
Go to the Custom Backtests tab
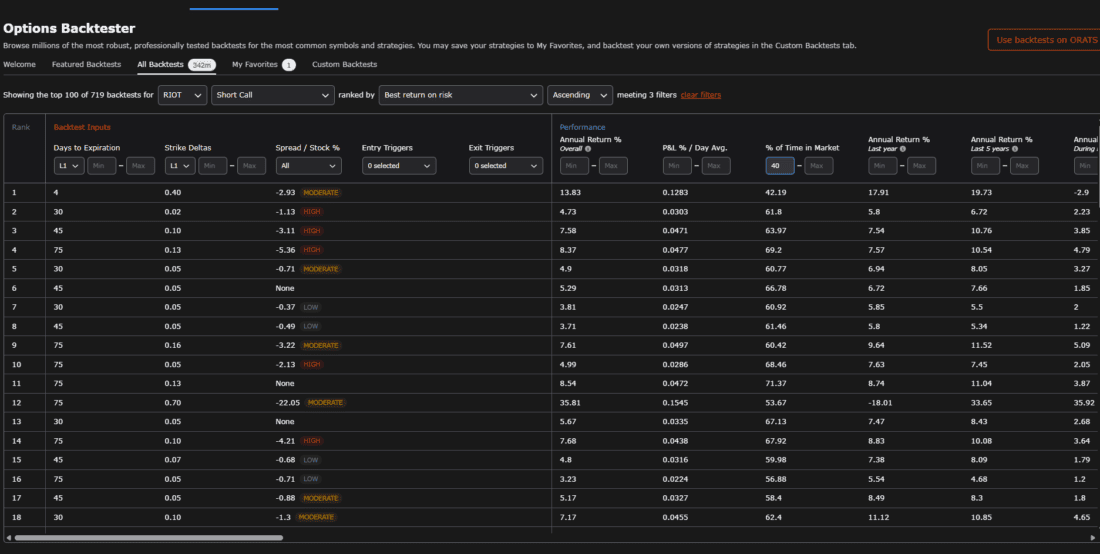click(x=344, y=65)
